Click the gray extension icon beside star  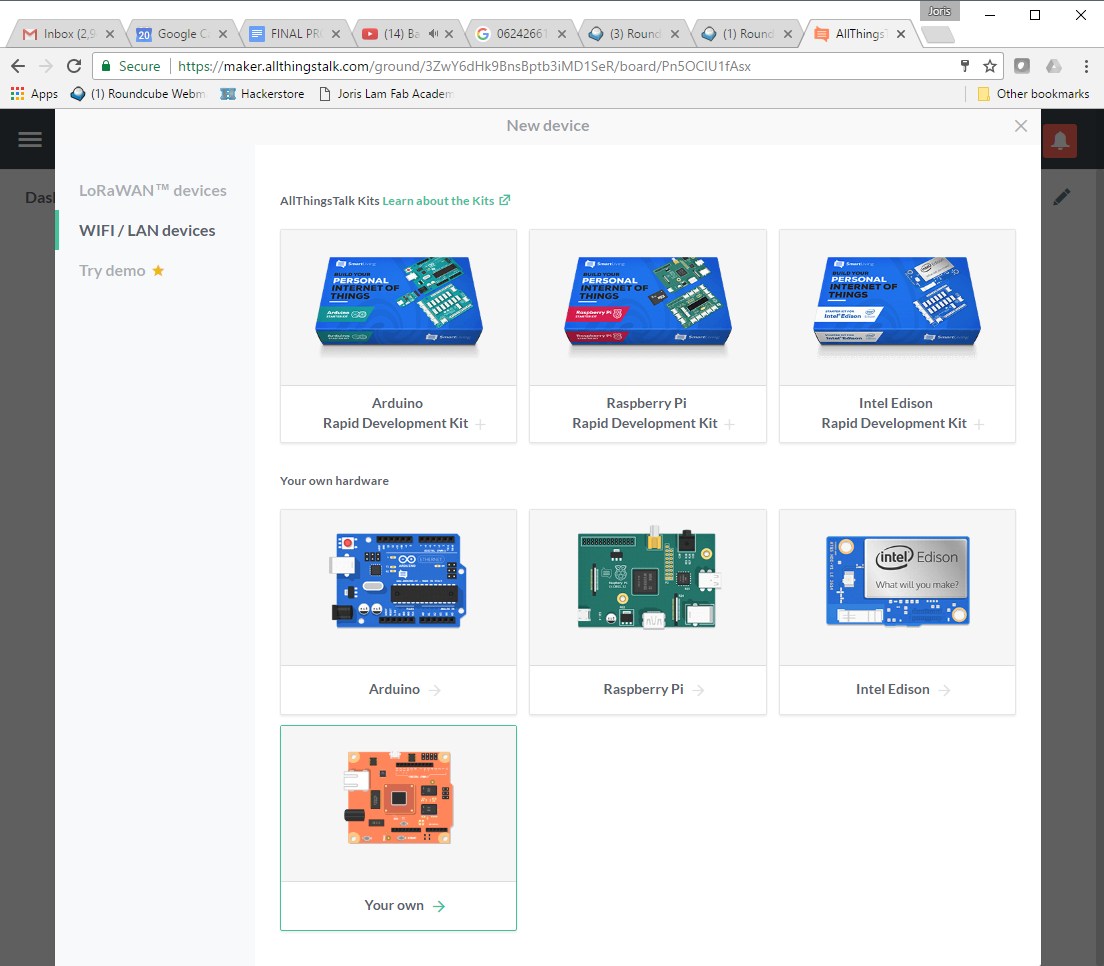[x=1022, y=66]
